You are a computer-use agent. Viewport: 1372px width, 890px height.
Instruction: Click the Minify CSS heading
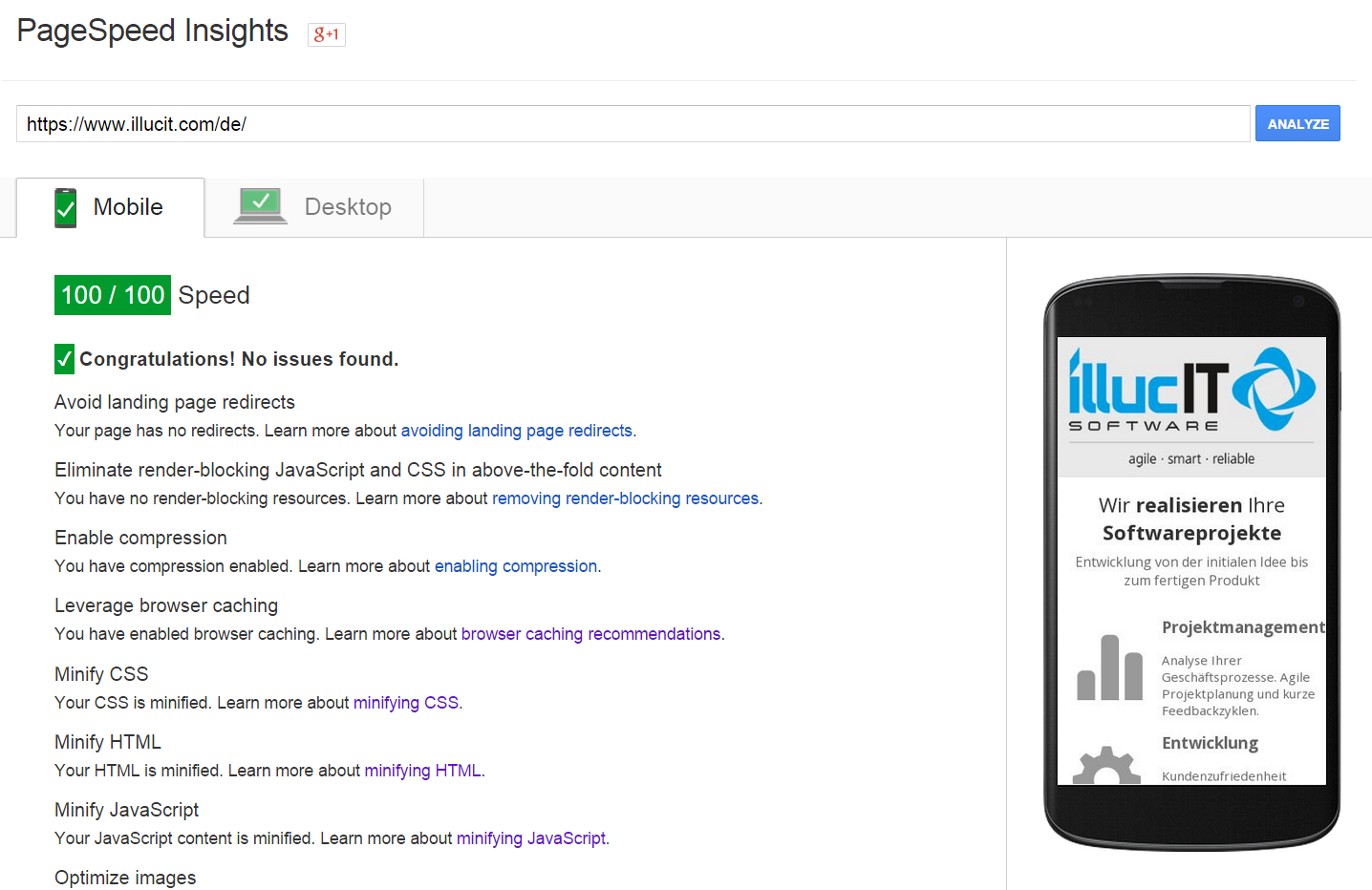point(101,674)
